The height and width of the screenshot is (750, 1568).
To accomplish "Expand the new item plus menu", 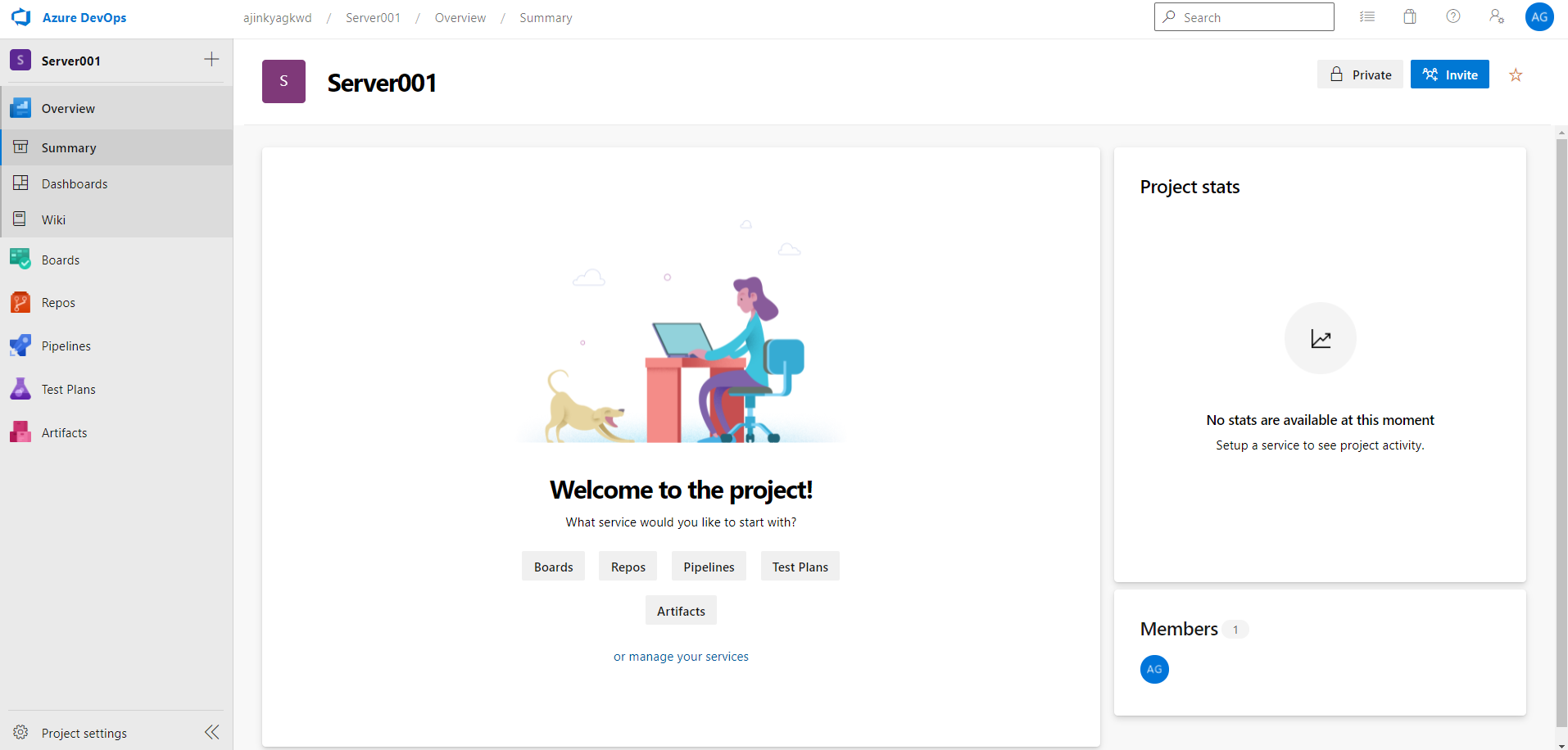I will click(x=211, y=59).
